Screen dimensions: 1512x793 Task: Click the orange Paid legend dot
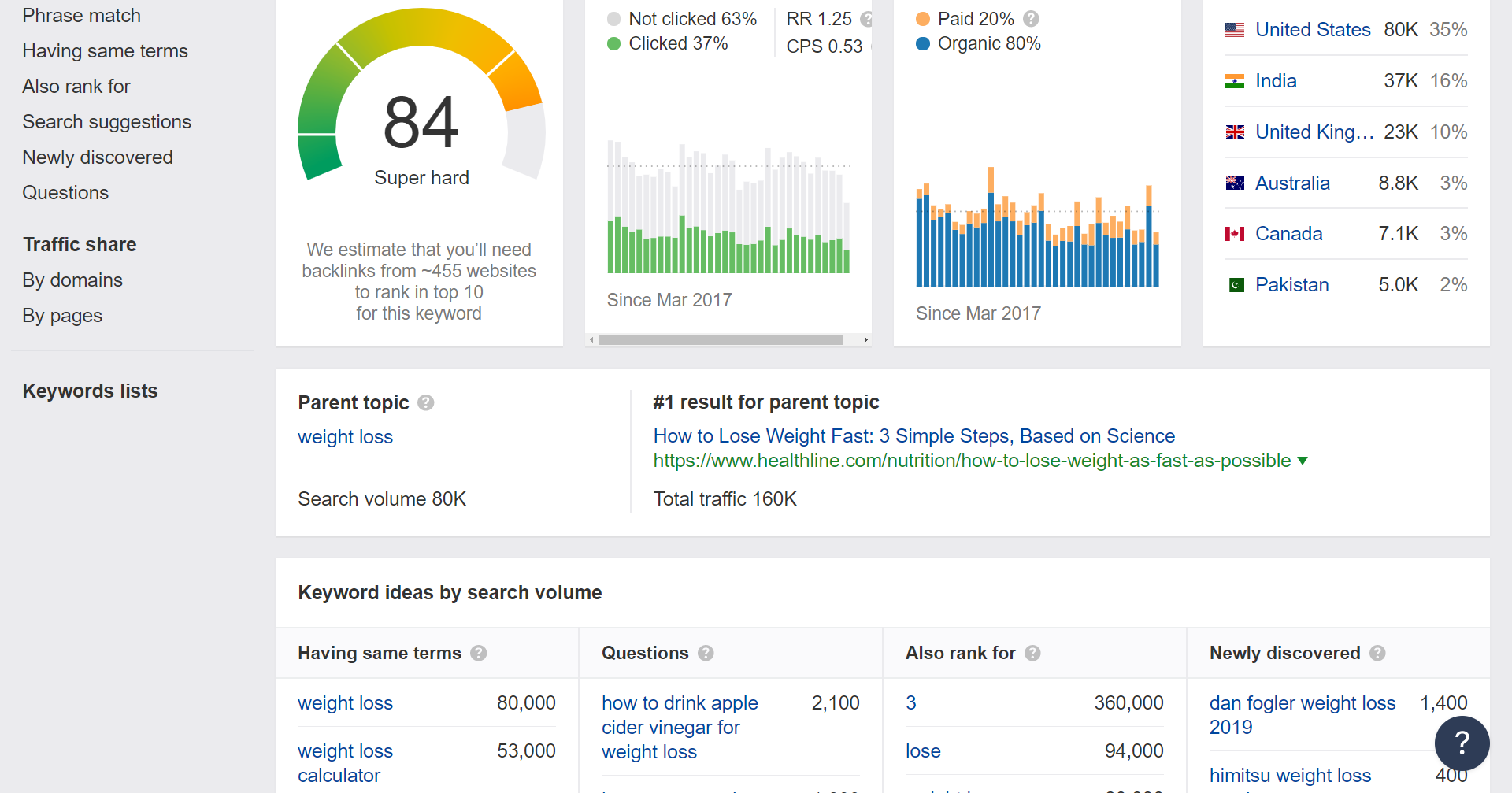(923, 19)
